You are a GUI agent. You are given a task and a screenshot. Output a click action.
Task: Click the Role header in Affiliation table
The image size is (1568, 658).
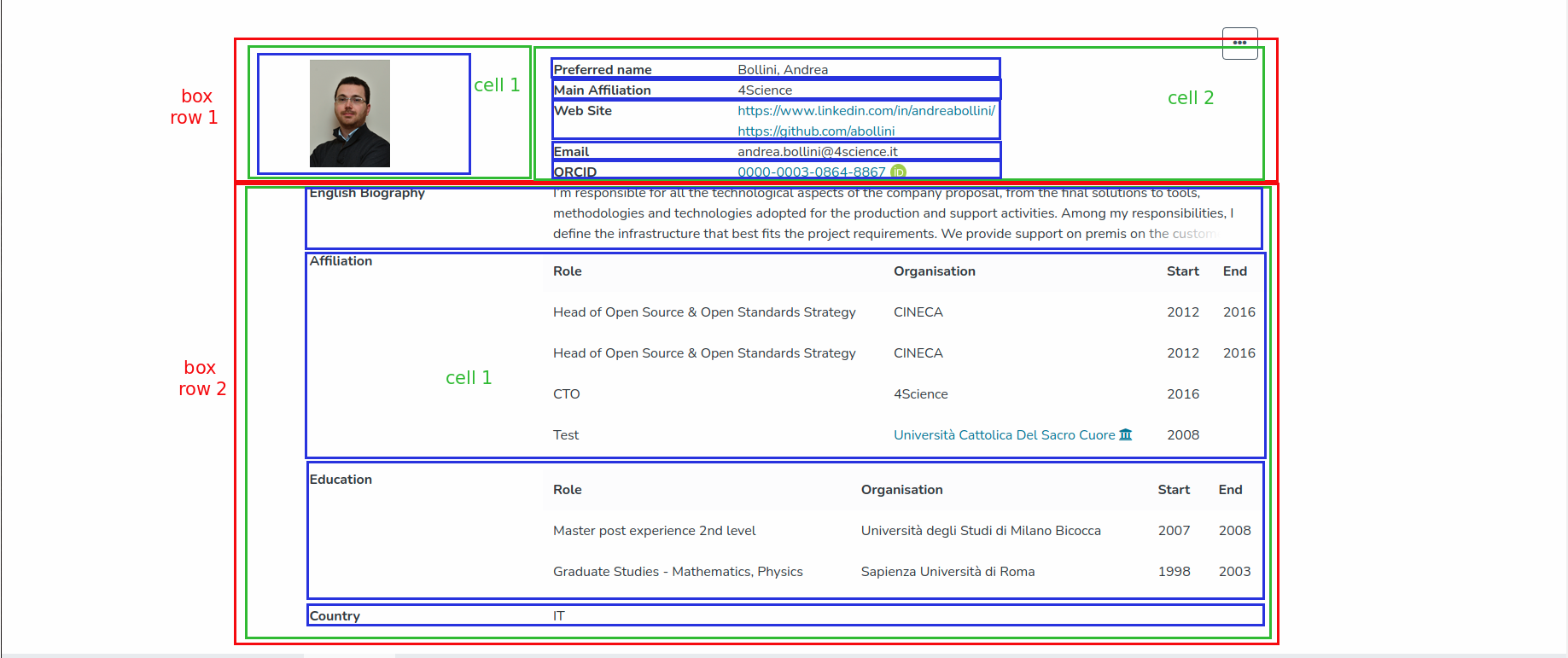pyautogui.click(x=567, y=271)
